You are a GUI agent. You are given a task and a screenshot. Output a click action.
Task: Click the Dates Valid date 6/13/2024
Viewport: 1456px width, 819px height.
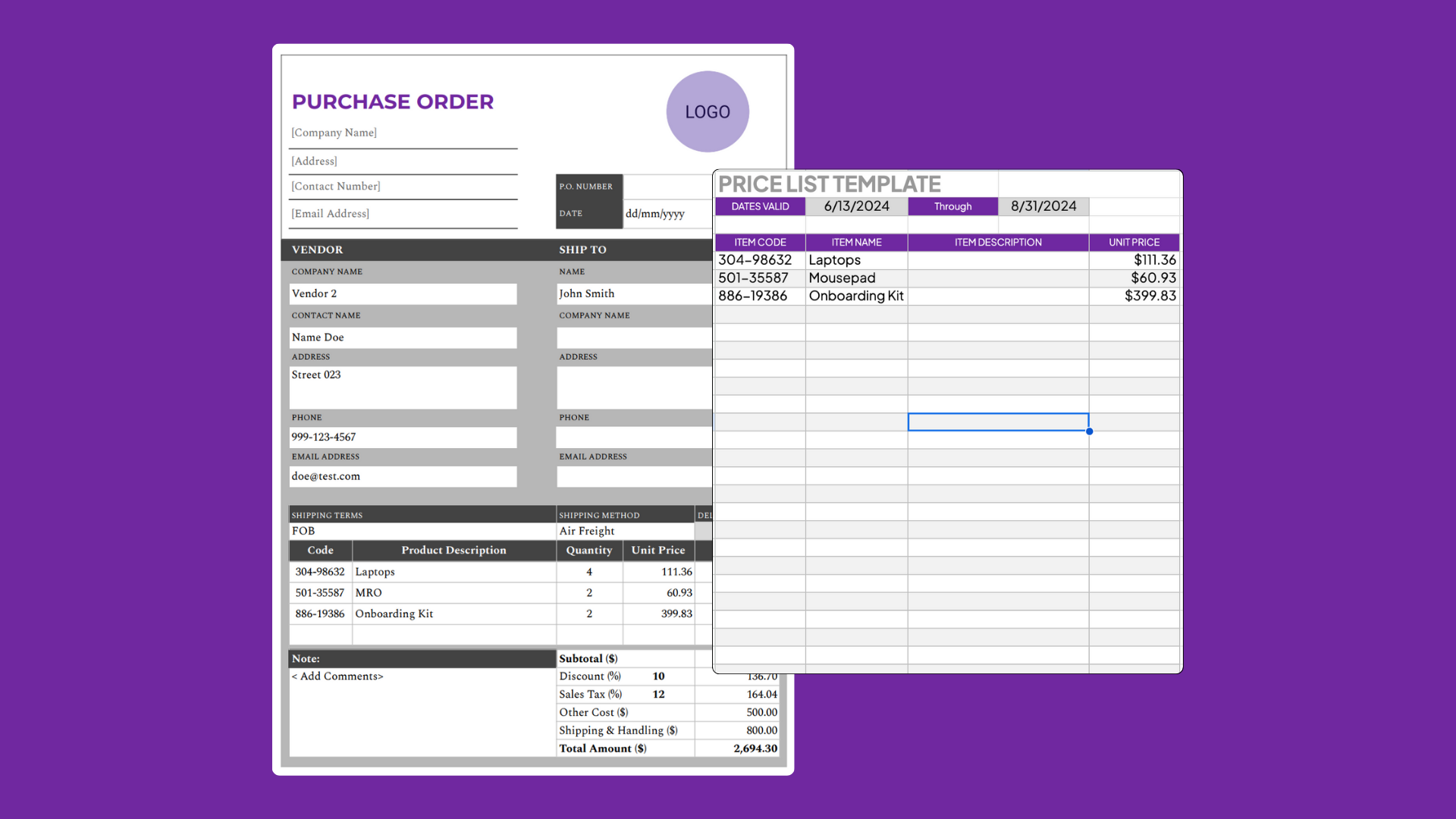(x=856, y=206)
